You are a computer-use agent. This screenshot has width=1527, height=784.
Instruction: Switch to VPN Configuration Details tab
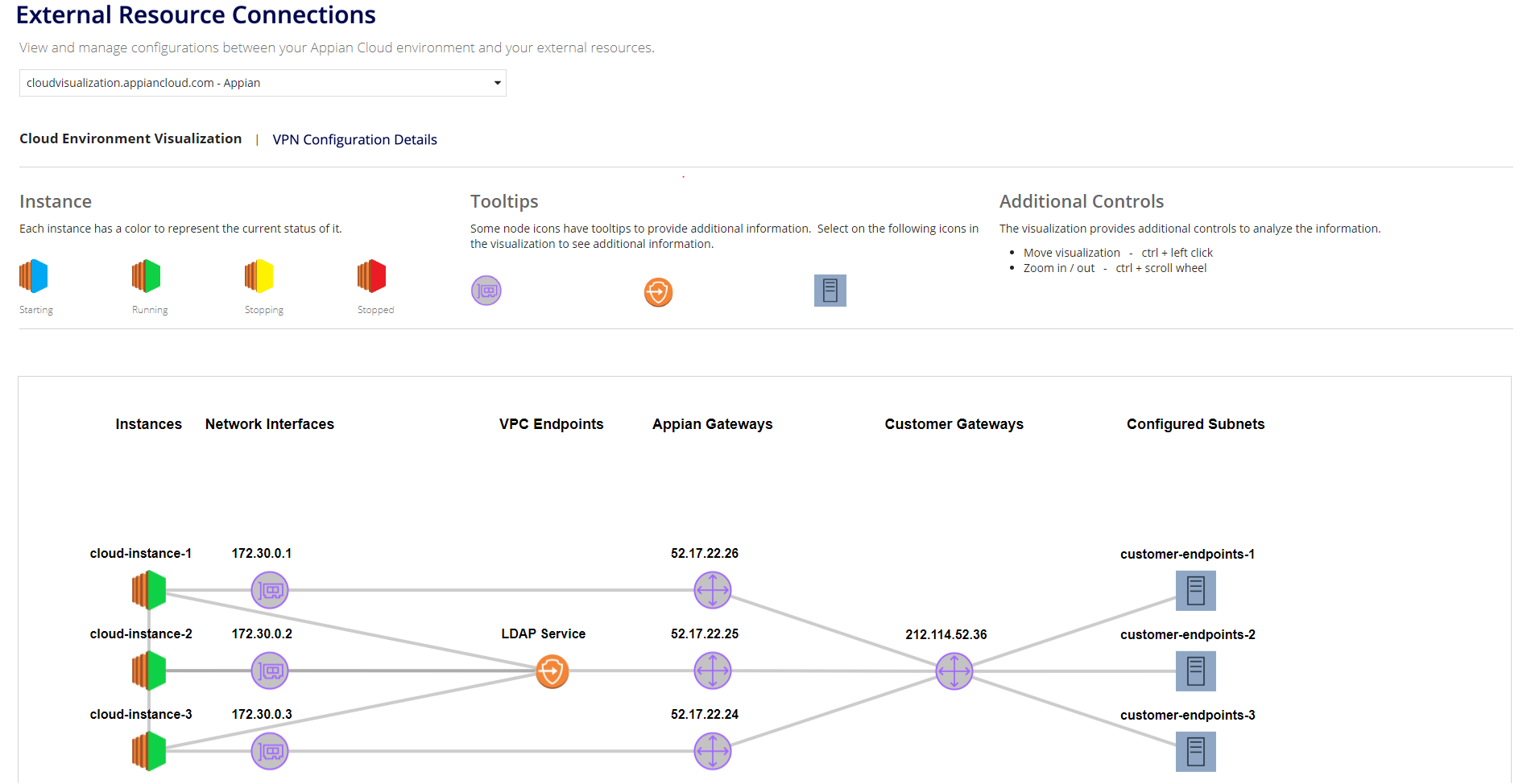(x=354, y=139)
